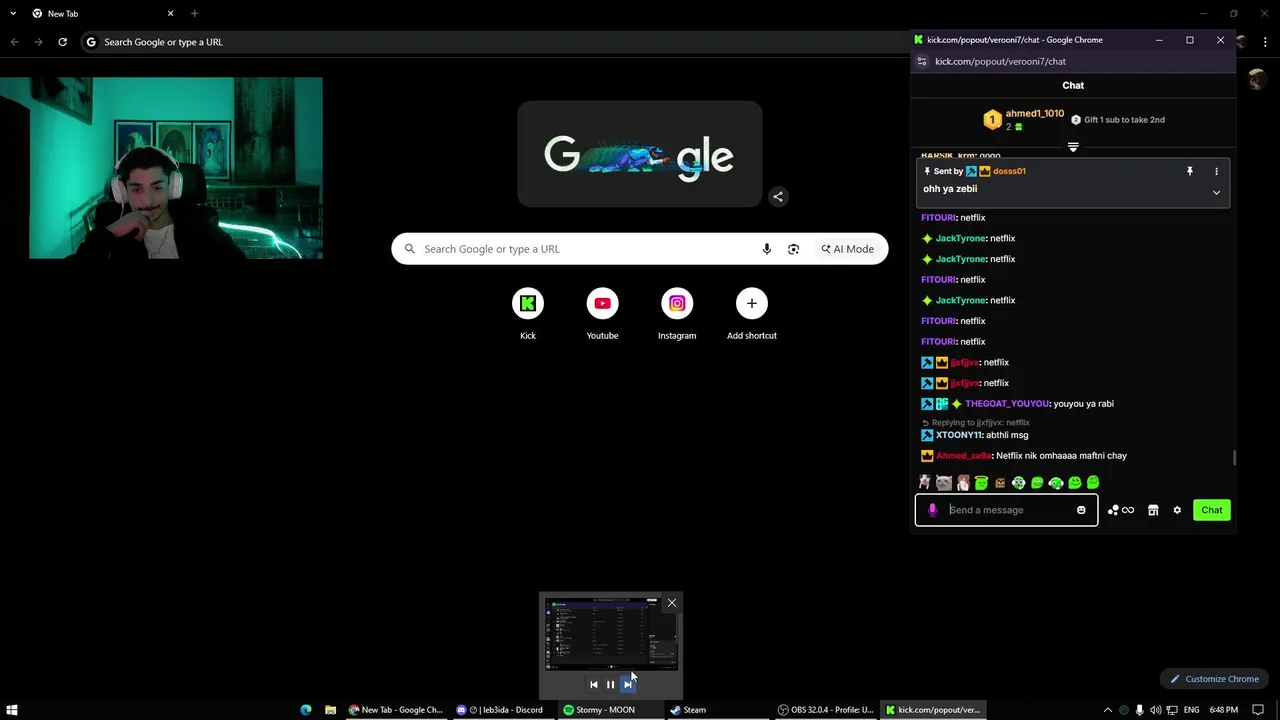Open File Explorer from taskbar
Image resolution: width=1280 pixels, height=720 pixels.
(330, 710)
